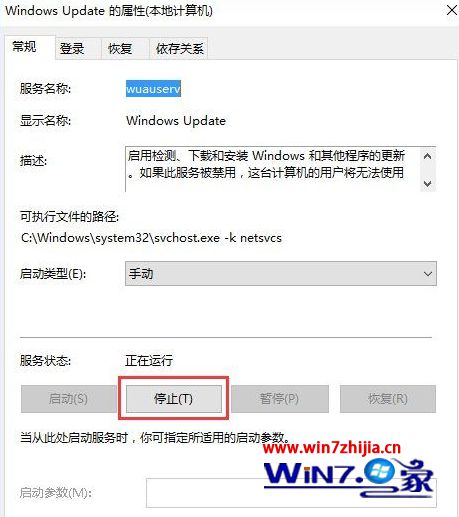Viewport: 459px width, 517px height.
Task: Click inside the 描述 description text box
Action: (273, 169)
